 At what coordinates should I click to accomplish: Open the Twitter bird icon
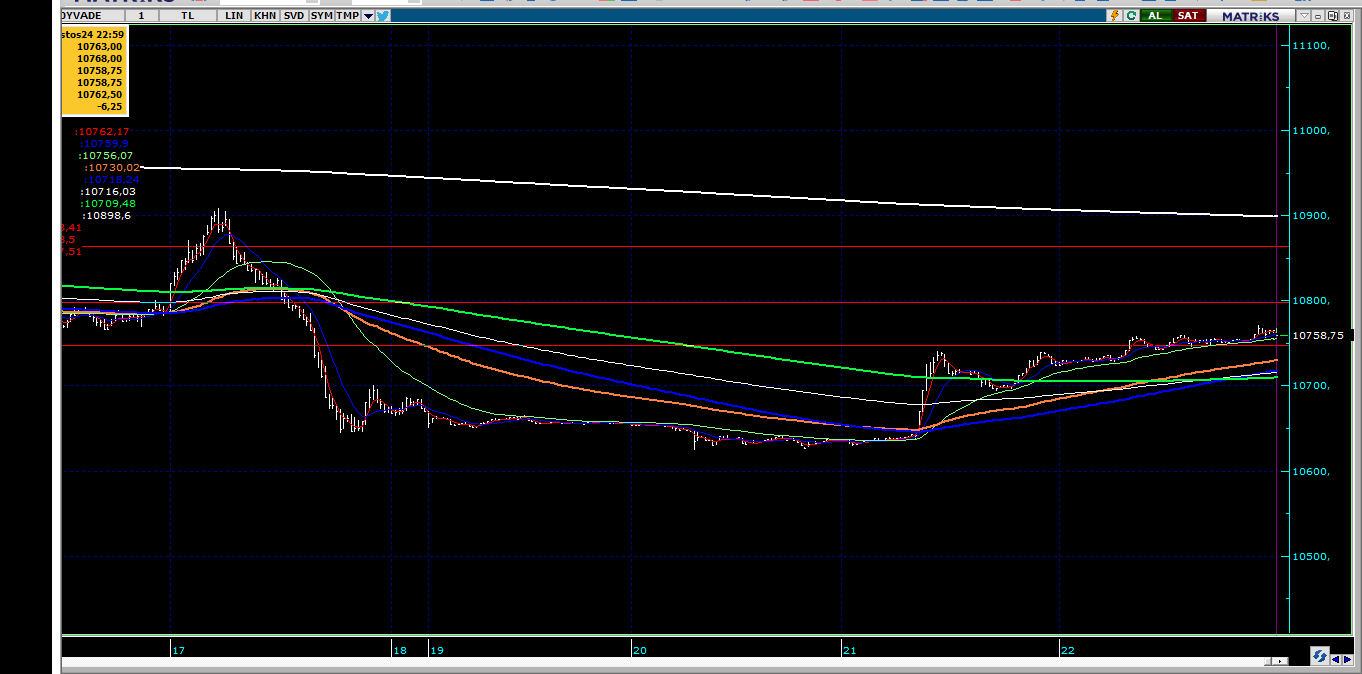coord(384,15)
